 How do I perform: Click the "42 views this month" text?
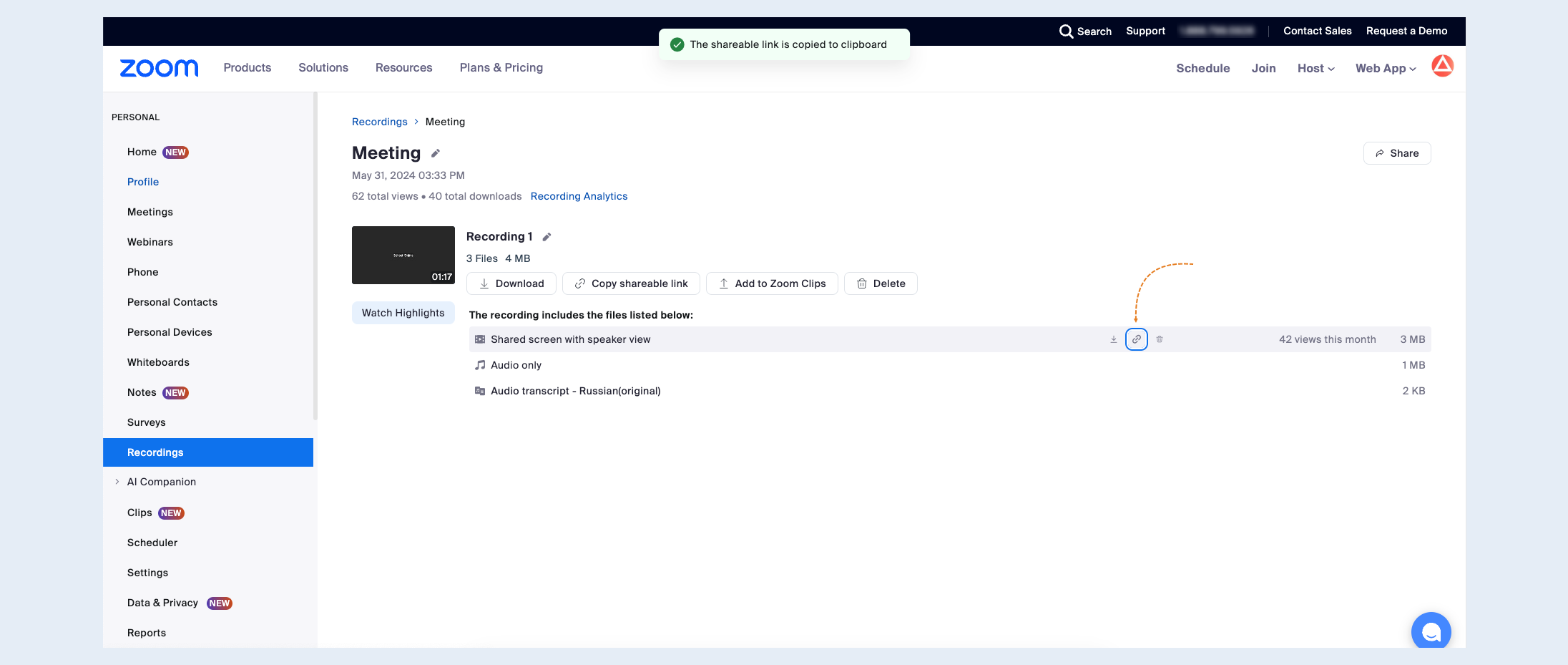click(1328, 339)
